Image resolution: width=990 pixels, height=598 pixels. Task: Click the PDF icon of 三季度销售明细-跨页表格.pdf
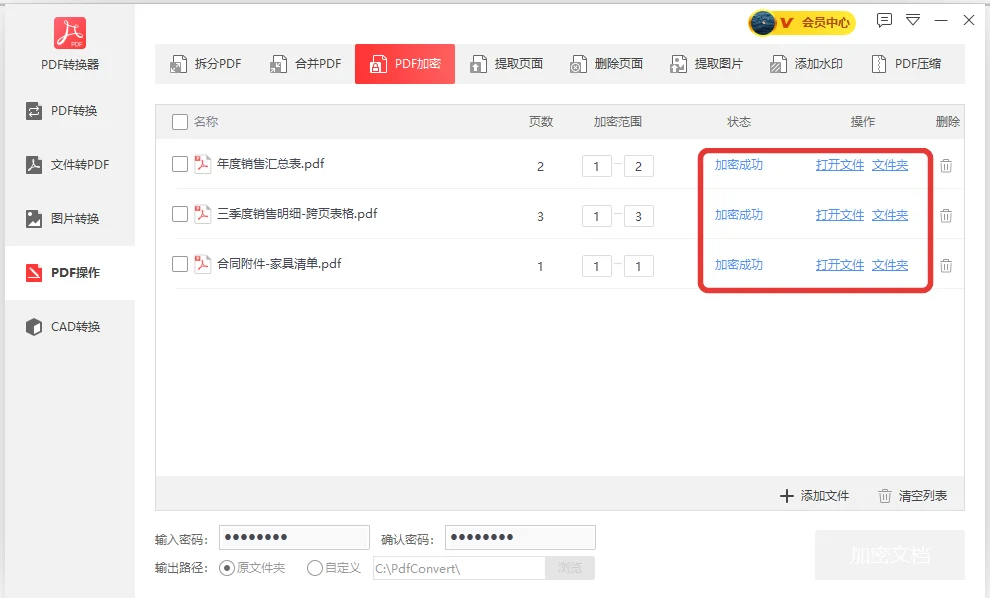pyautogui.click(x=202, y=213)
